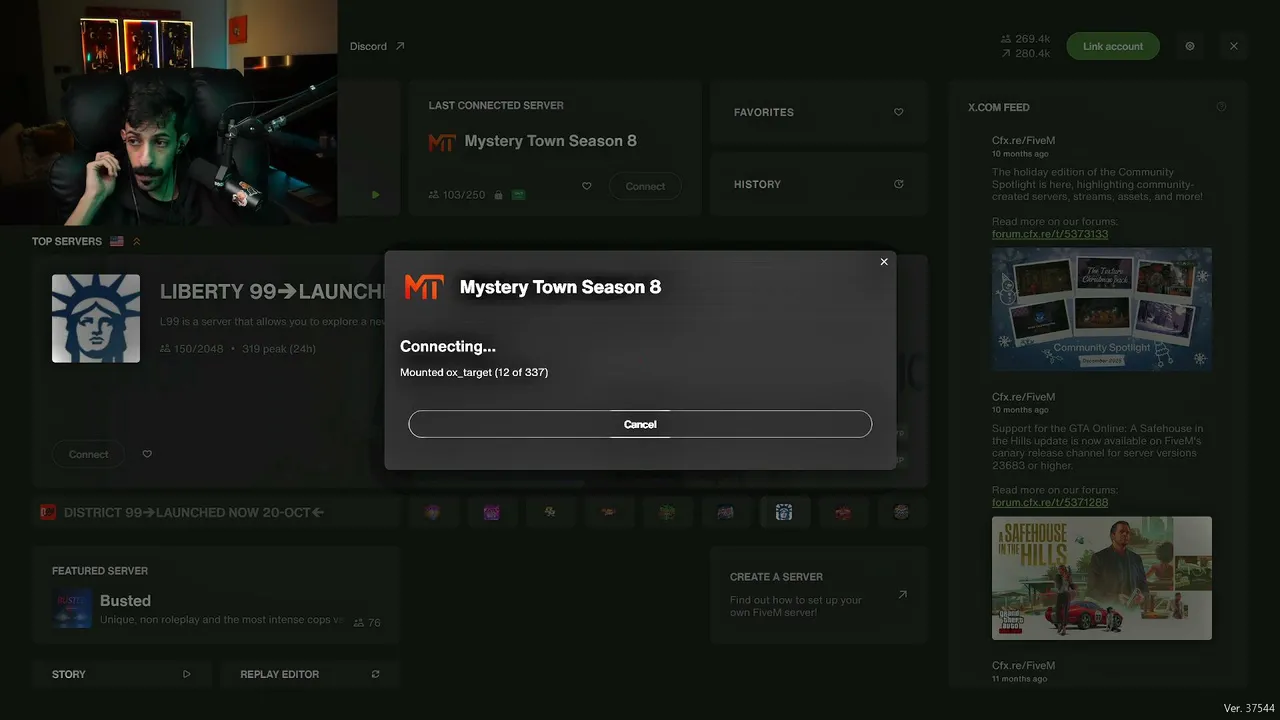
Task: Close the Connecting dialog with its X
Action: point(884,262)
